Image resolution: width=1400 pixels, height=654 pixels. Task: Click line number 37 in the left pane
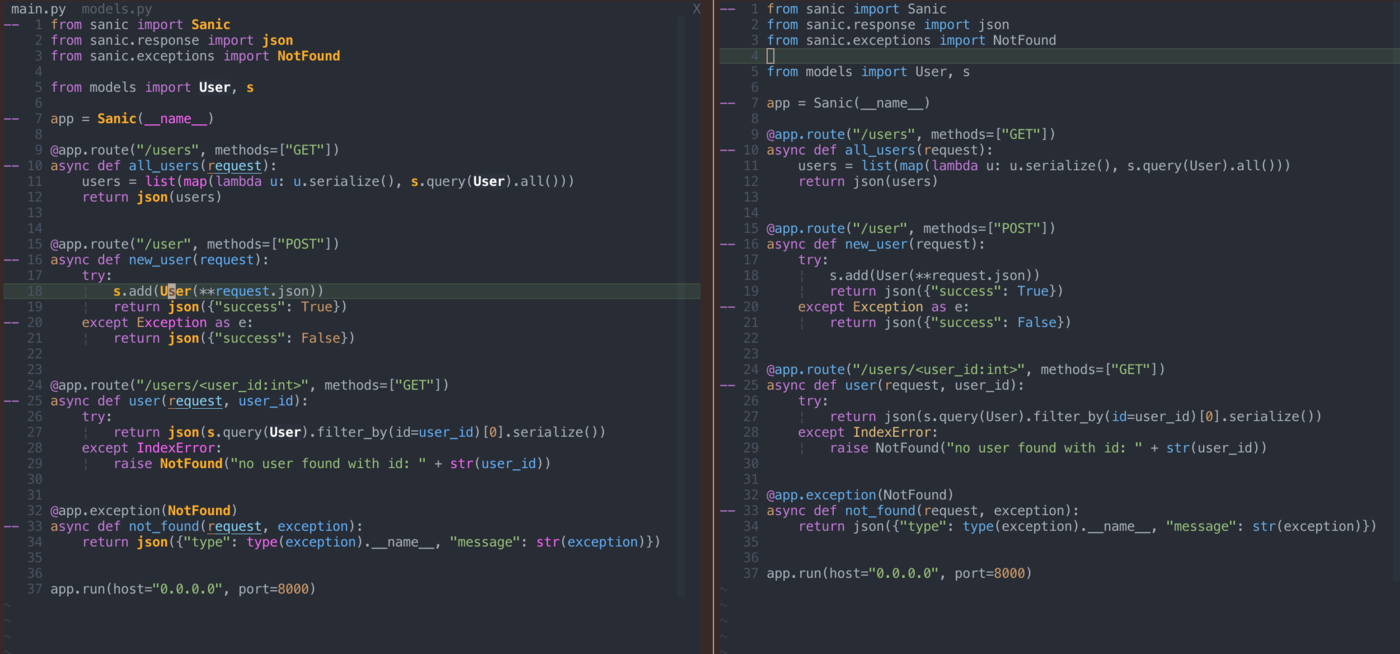35,589
